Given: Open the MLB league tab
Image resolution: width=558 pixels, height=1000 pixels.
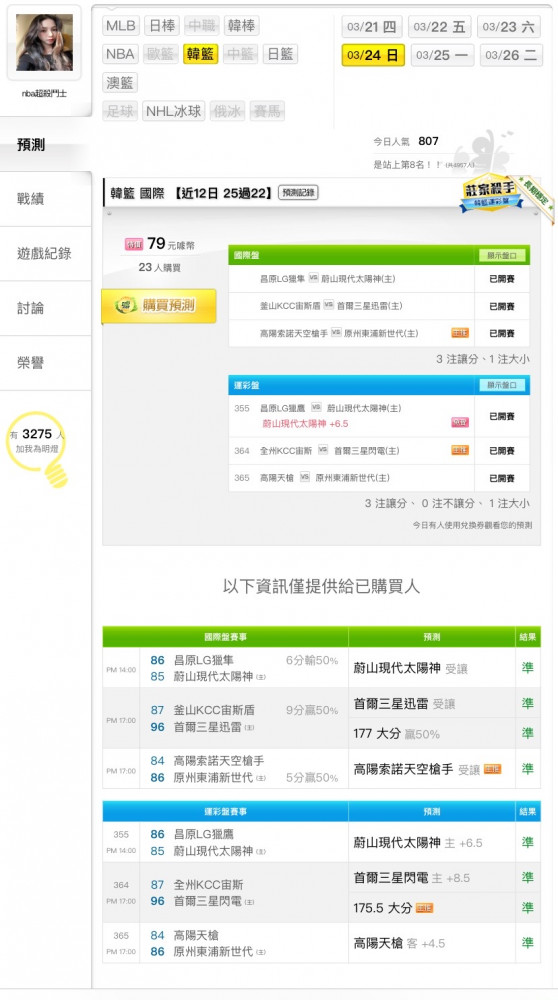Looking at the screenshot, I should (x=121, y=26).
